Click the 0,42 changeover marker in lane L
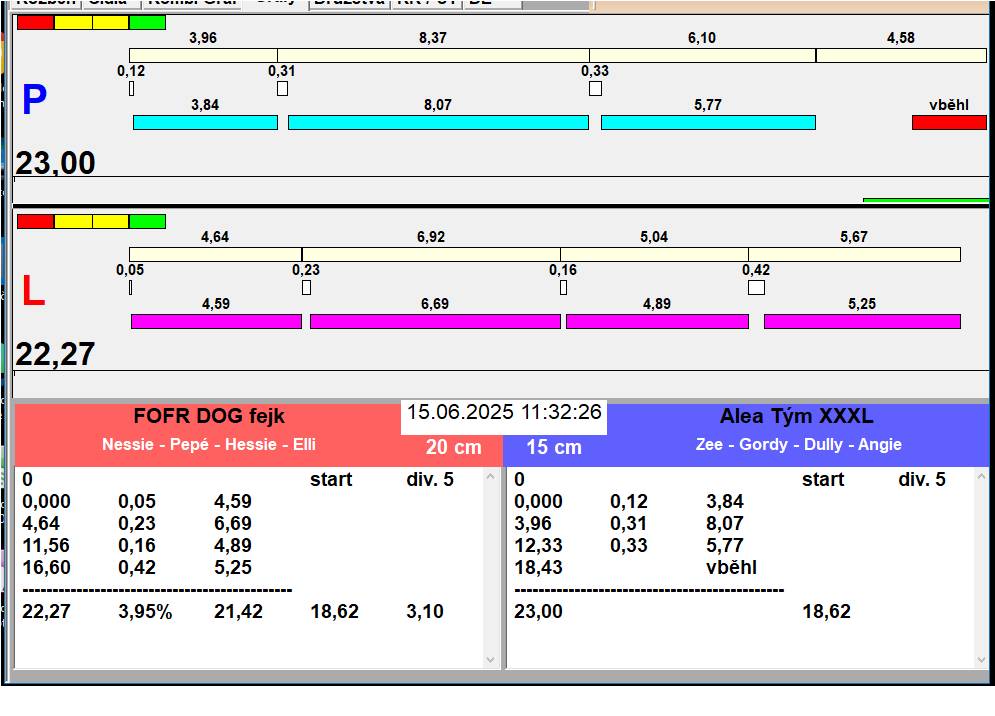Viewport: 995px width, 716px height. tap(756, 288)
